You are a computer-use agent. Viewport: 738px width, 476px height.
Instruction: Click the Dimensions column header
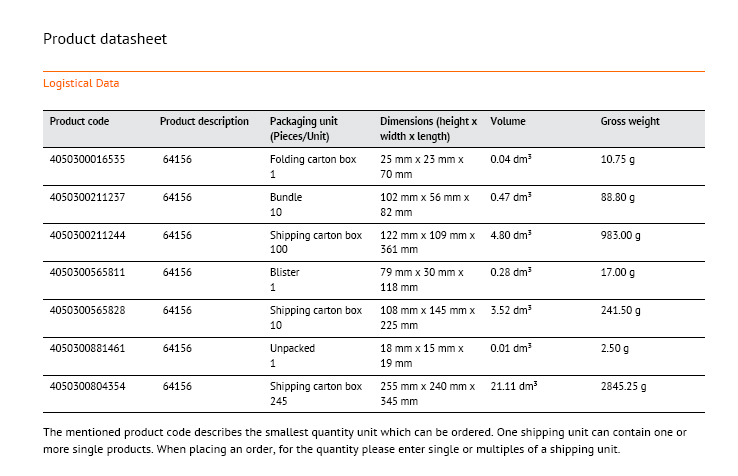(x=428, y=129)
